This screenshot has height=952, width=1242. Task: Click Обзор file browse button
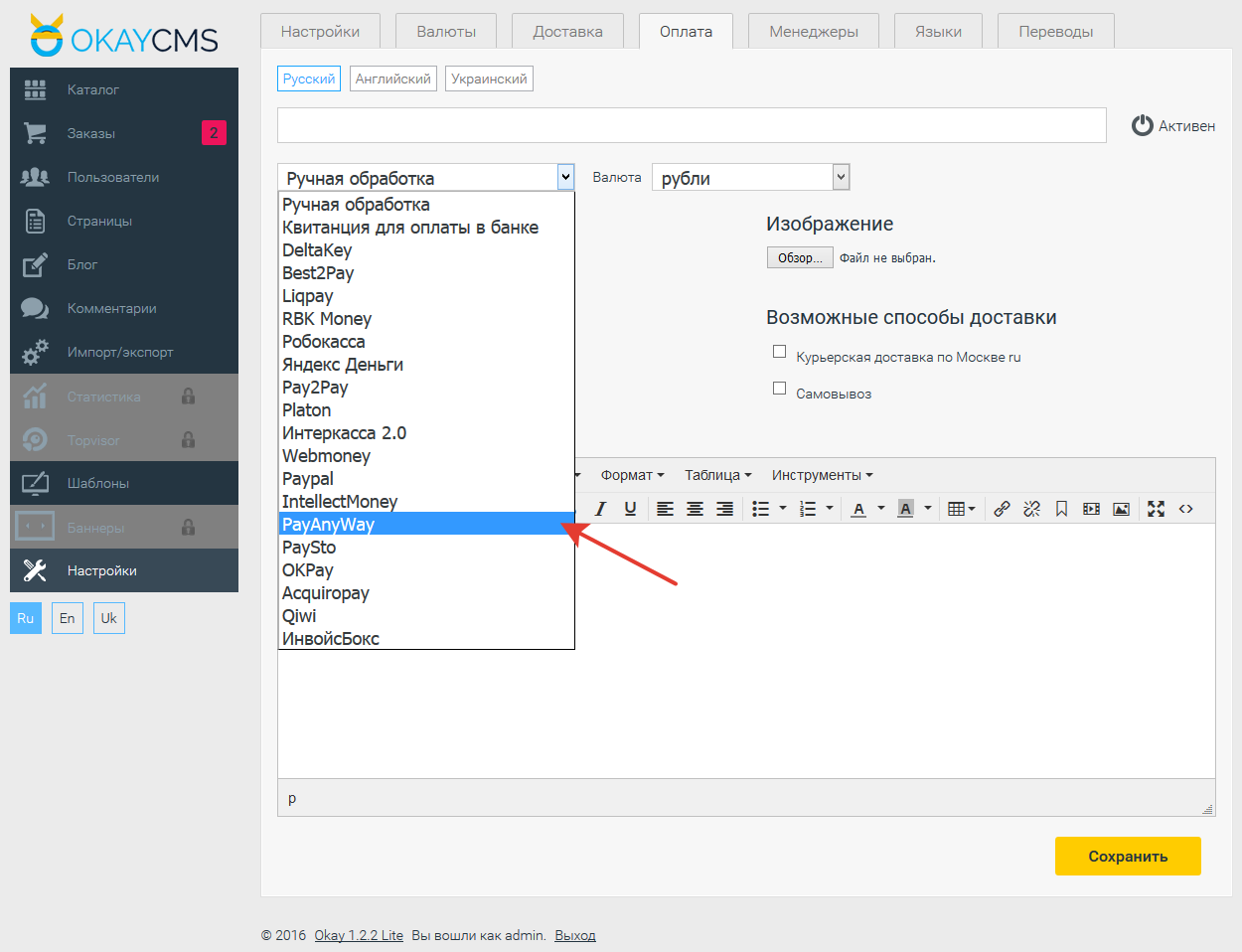[x=800, y=257]
